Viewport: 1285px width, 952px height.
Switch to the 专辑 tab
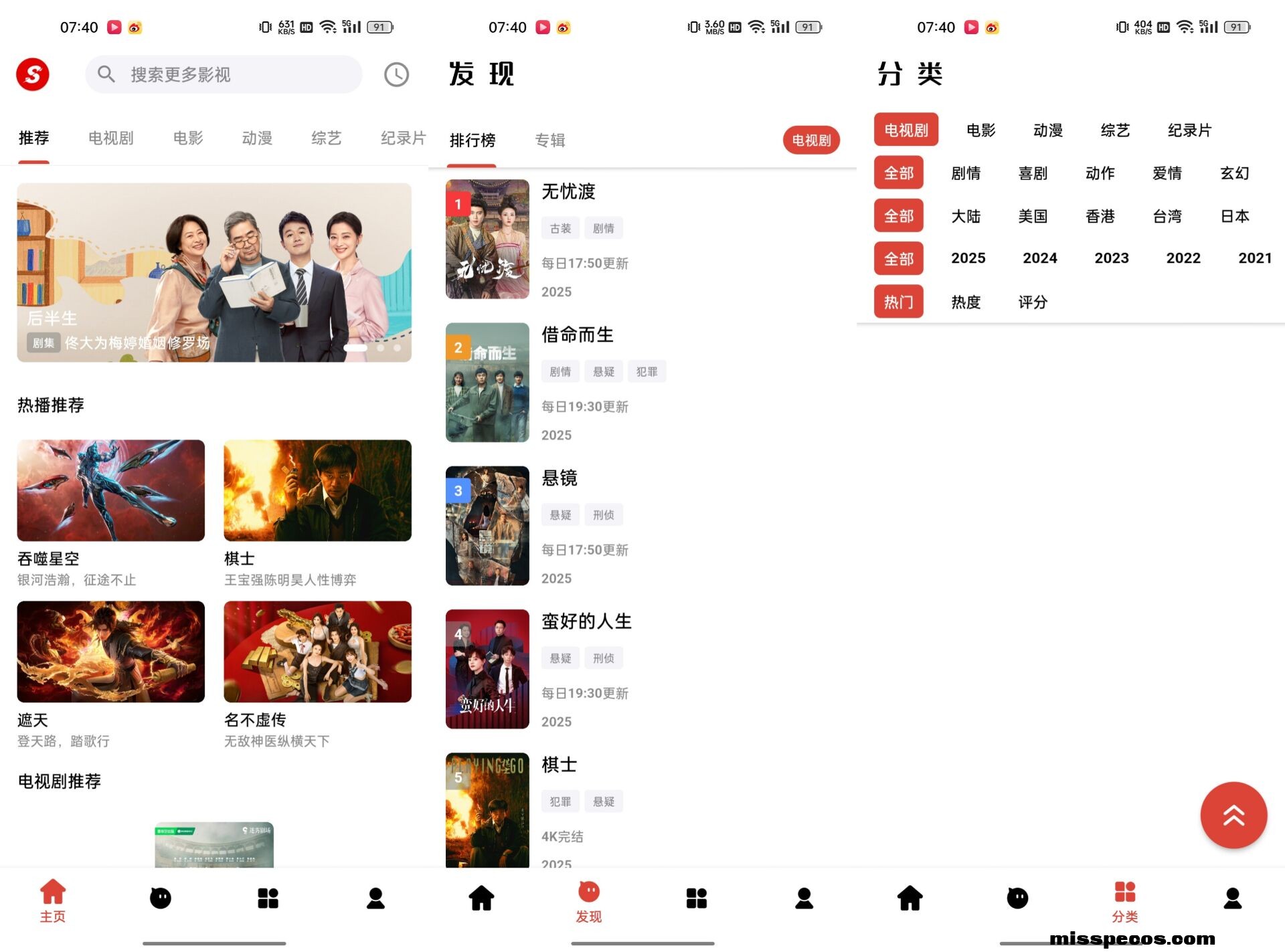tap(550, 140)
